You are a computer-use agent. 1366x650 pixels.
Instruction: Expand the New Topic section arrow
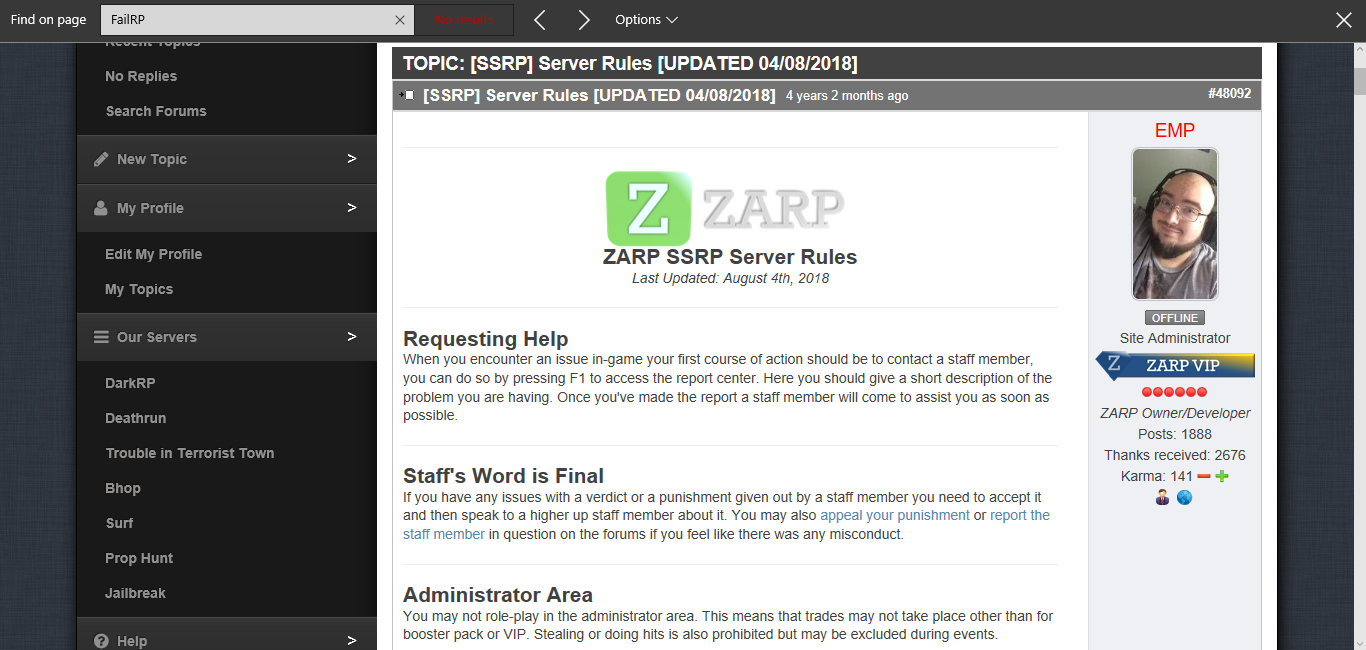tap(352, 158)
